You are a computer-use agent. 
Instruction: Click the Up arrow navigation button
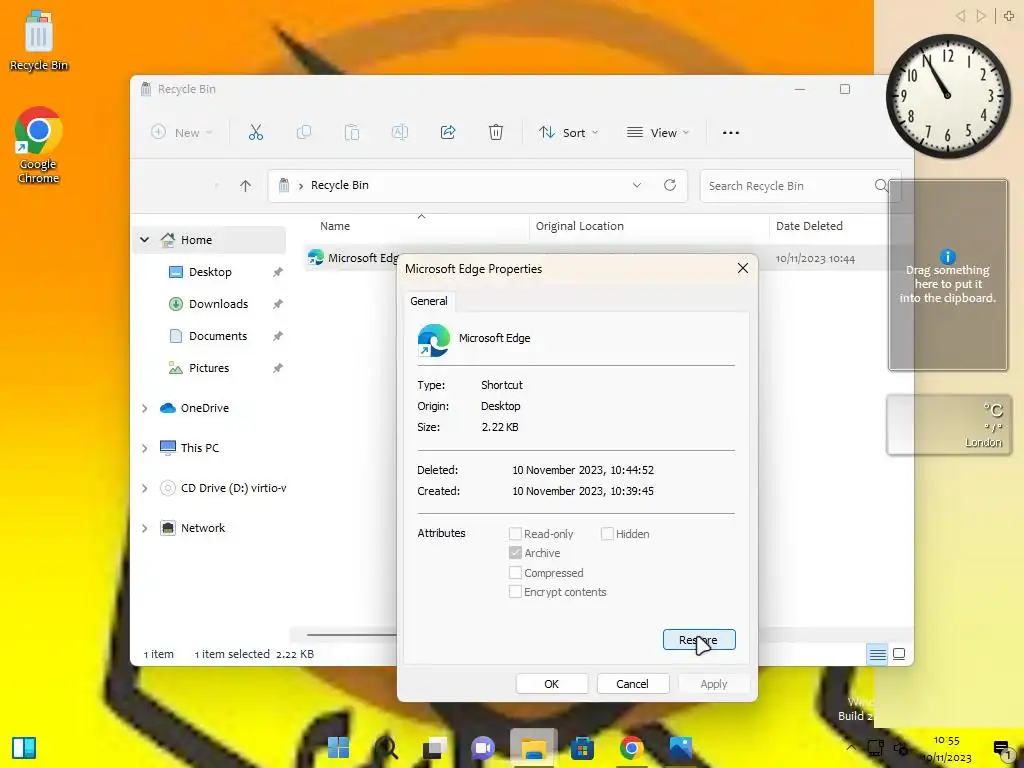(x=246, y=186)
